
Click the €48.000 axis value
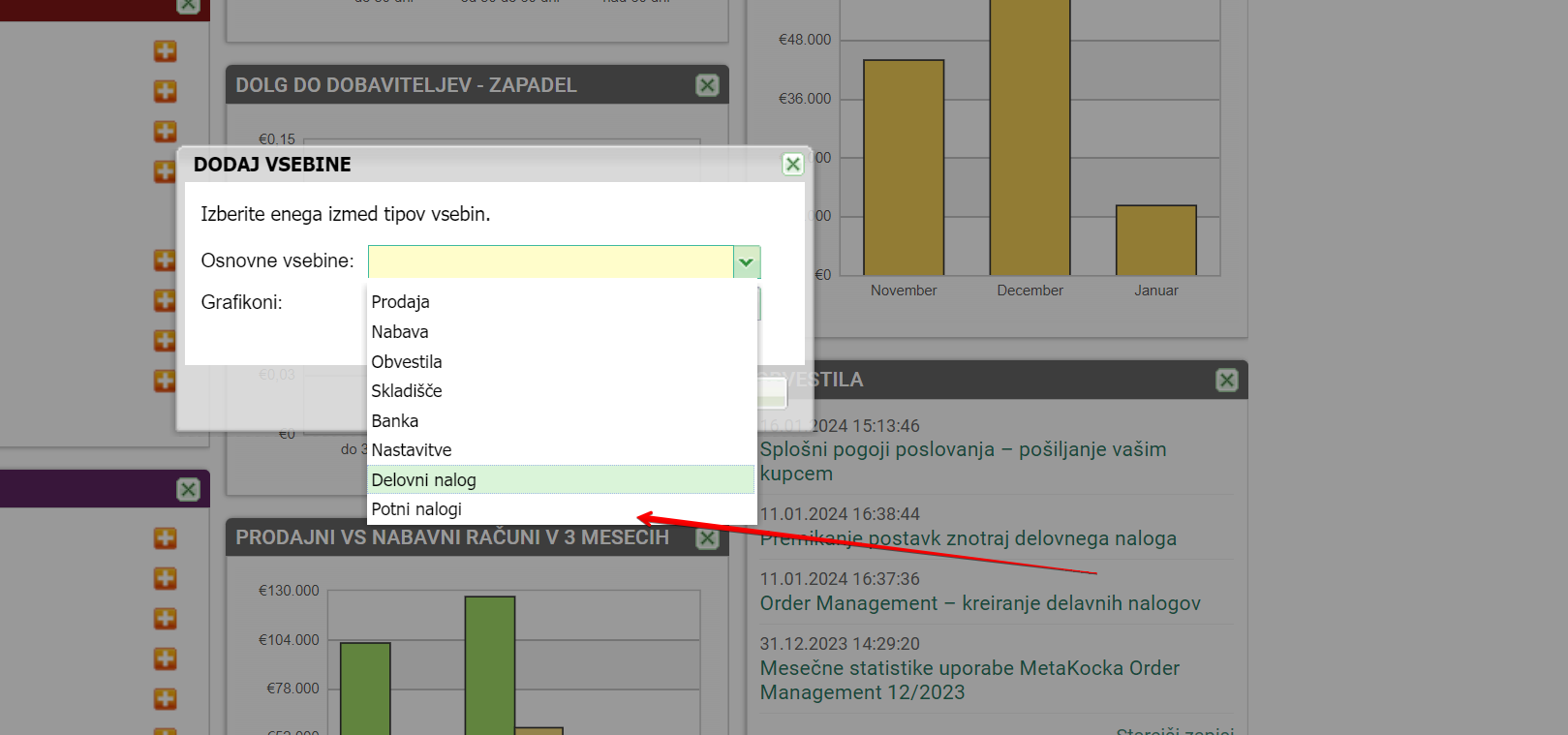[x=805, y=40]
